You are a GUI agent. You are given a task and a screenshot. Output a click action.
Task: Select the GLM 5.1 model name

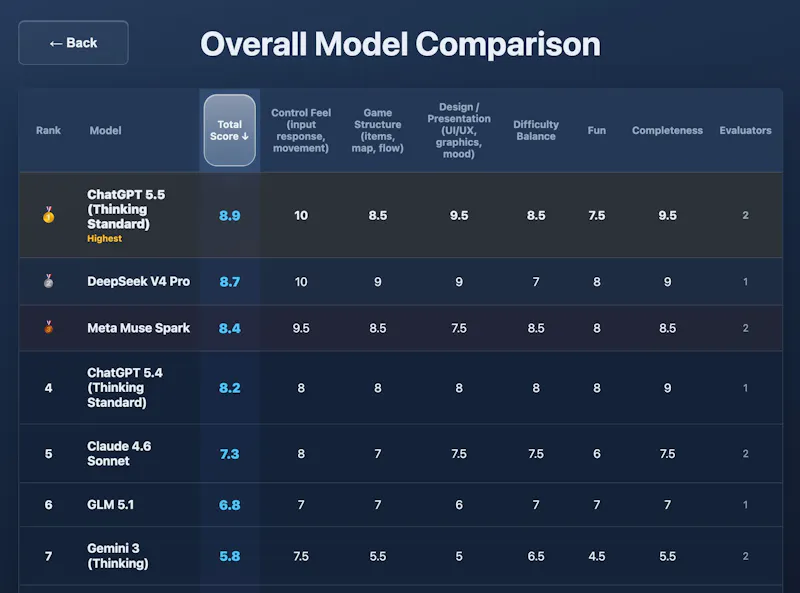[110, 505]
